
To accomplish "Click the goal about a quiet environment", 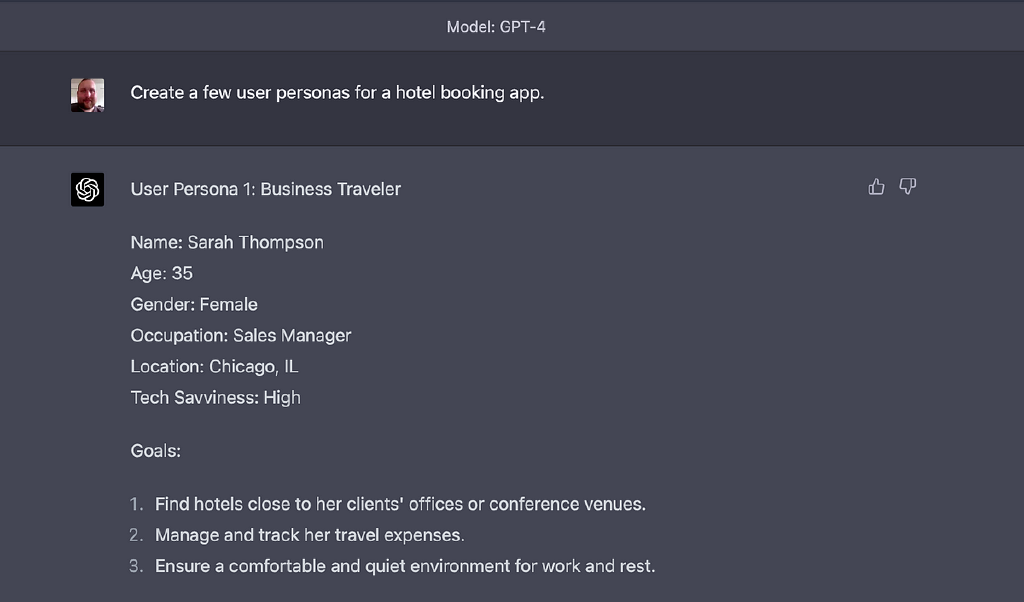I will [x=405, y=566].
